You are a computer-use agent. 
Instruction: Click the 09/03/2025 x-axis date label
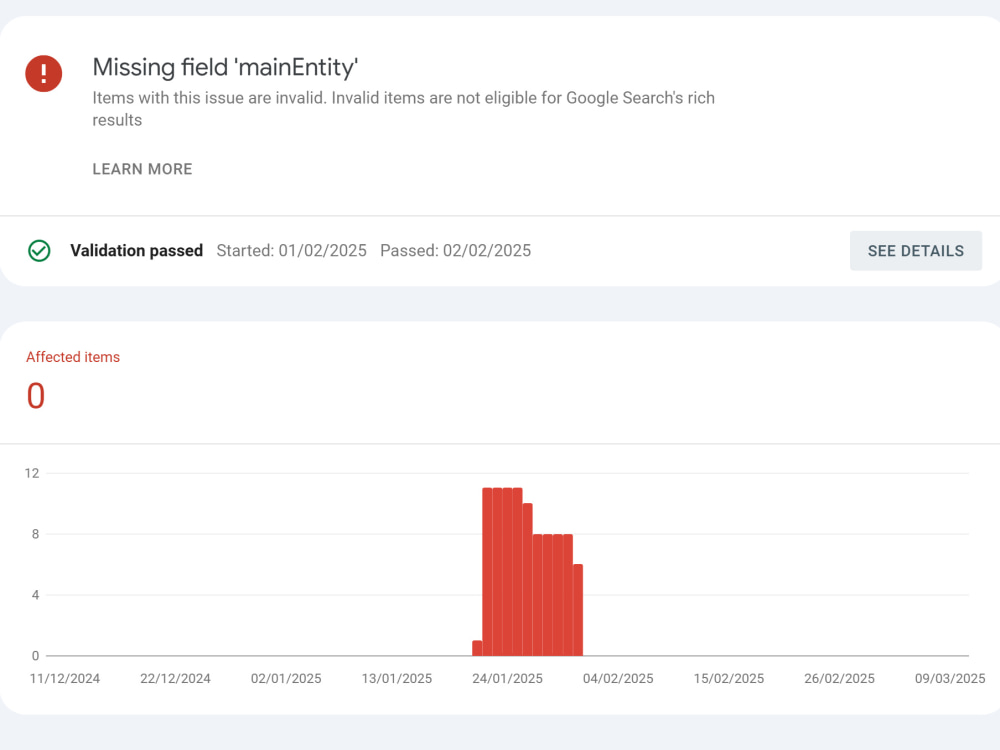coord(950,679)
